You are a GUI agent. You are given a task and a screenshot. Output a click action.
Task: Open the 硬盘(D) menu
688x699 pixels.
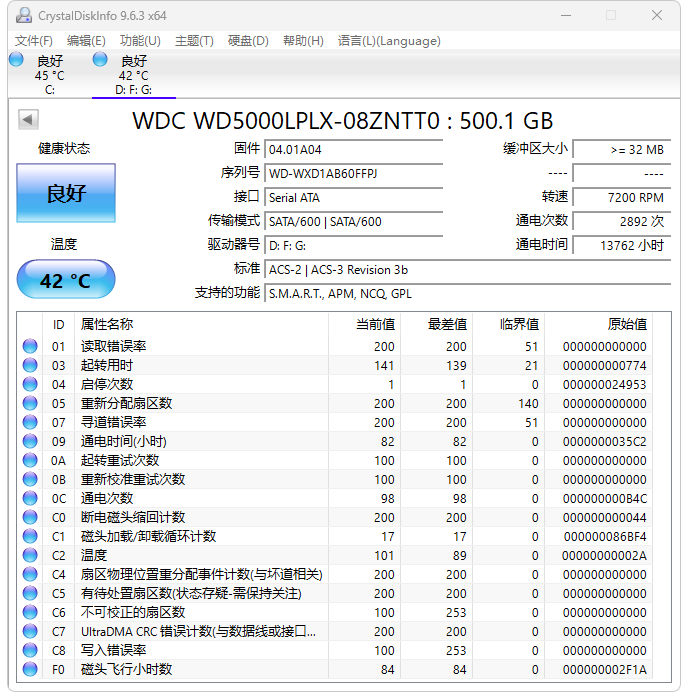[248, 41]
